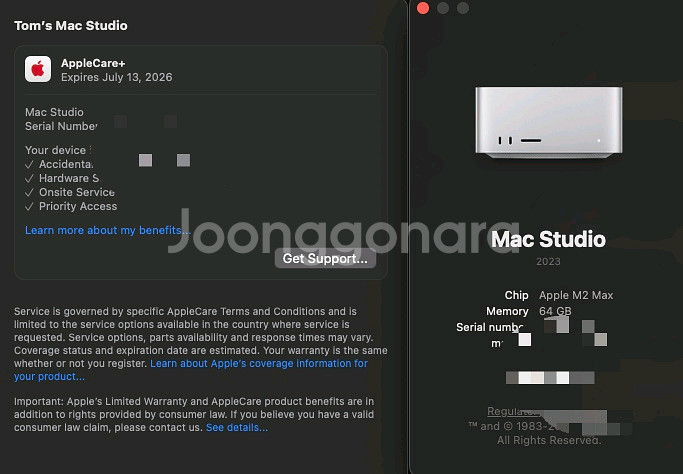Screen dimensions: 683x474
Task: Click the Mac Studio computer image
Action: [x=549, y=122]
